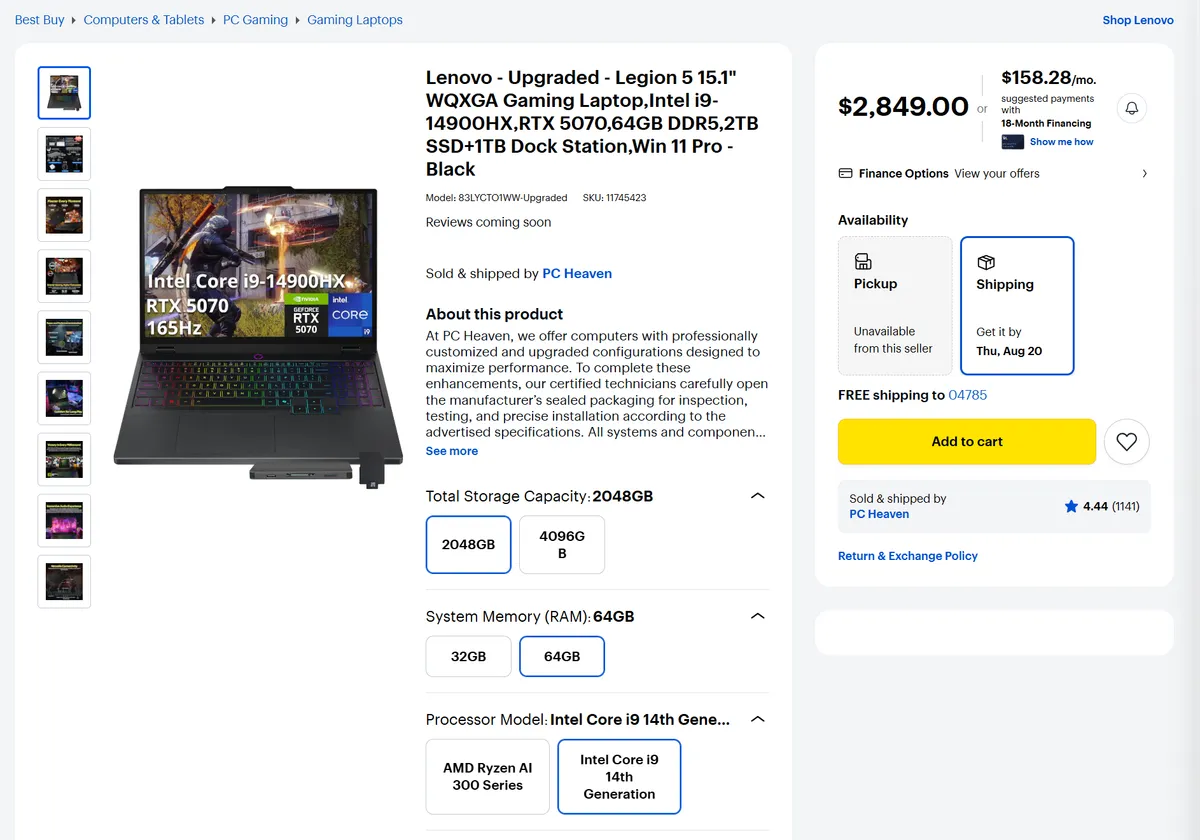Choose AMD Ryzen AI 300 Series processor
The height and width of the screenshot is (840, 1200).
coord(488,777)
